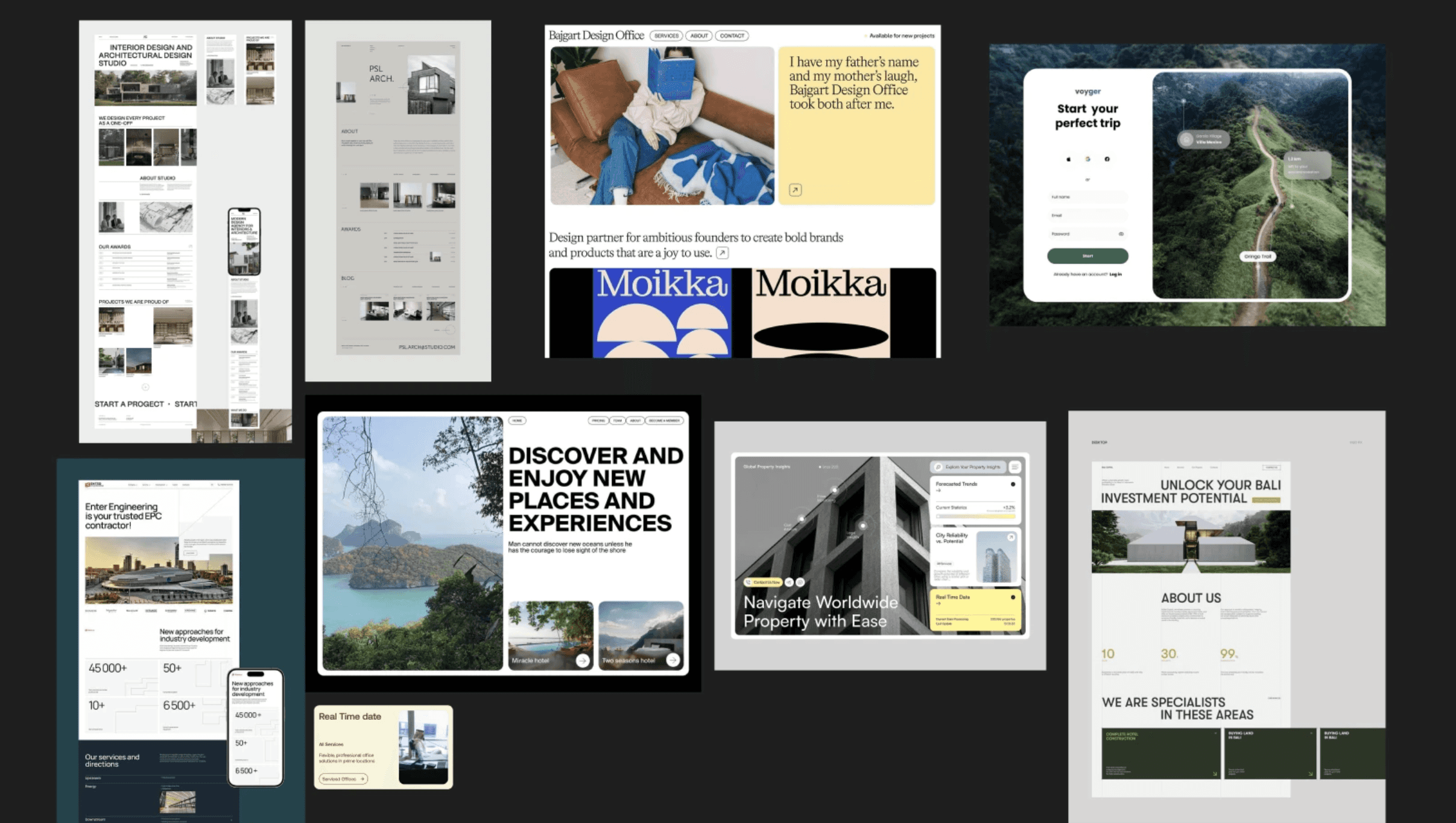Screen dimensions: 1456x823
Task: Click the arrow icon on Two seasons hotel card
Action: [x=673, y=661]
